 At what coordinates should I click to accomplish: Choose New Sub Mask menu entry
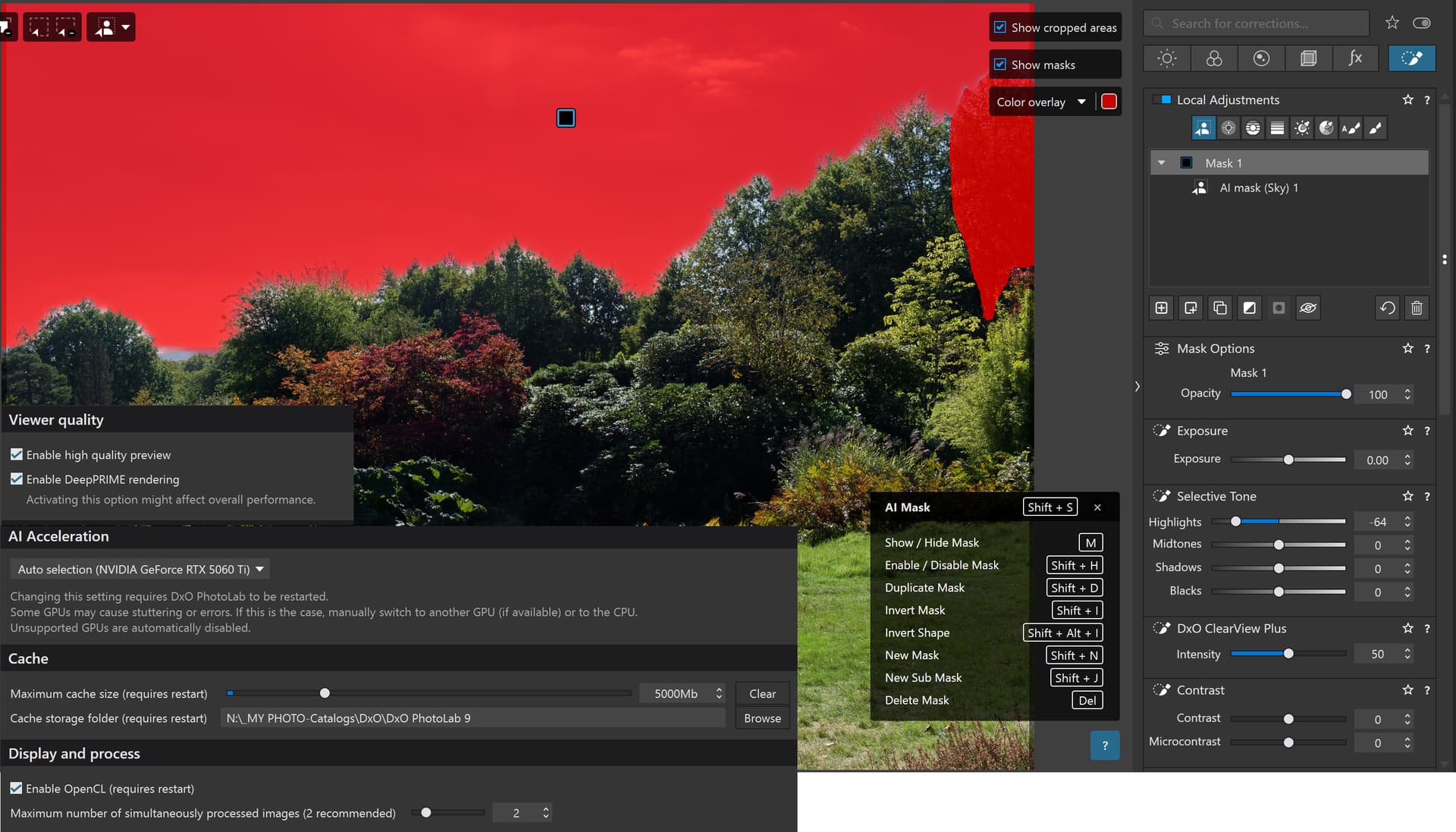click(x=922, y=678)
